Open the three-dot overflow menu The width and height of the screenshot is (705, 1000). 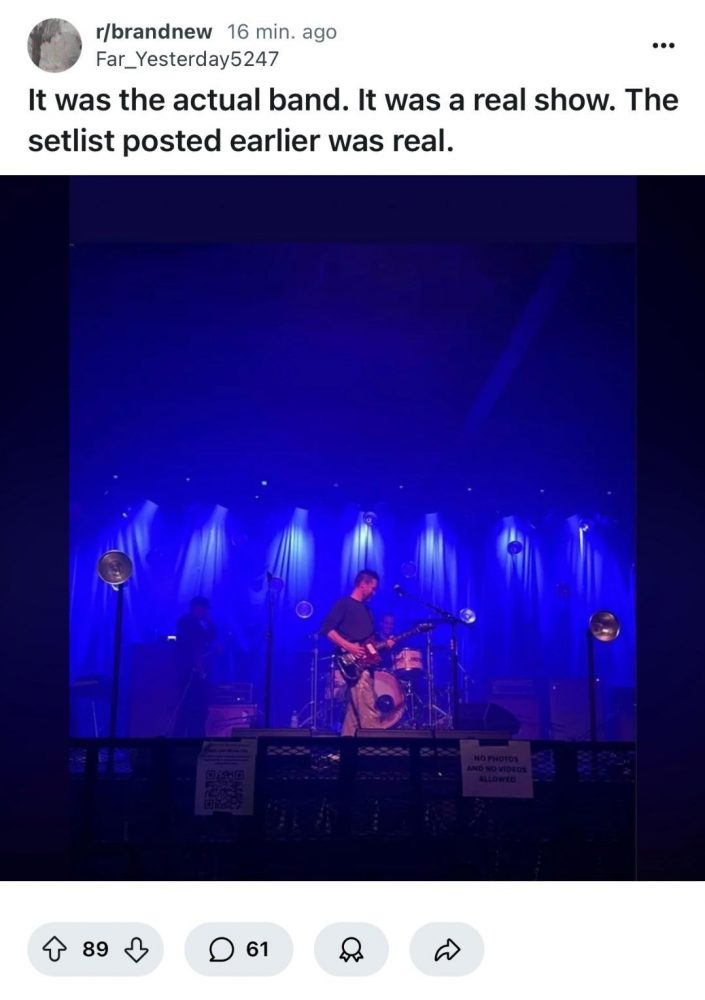(663, 45)
